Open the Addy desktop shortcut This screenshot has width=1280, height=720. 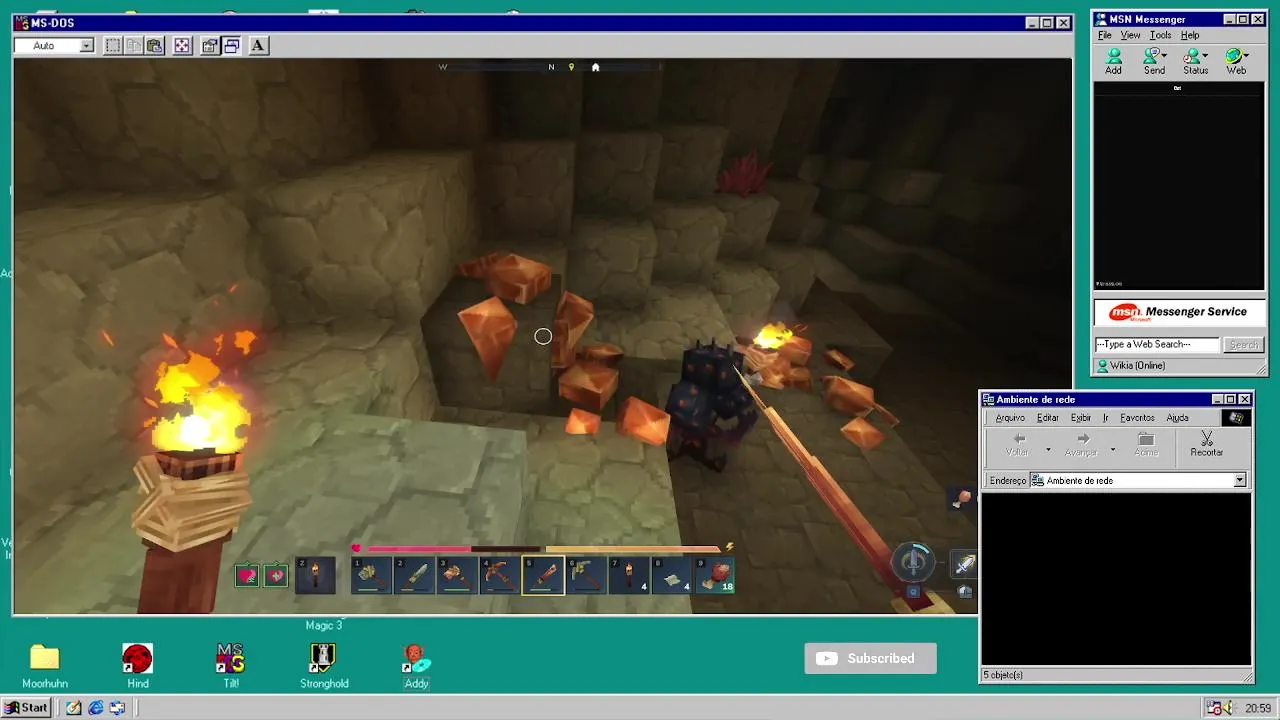[416, 666]
